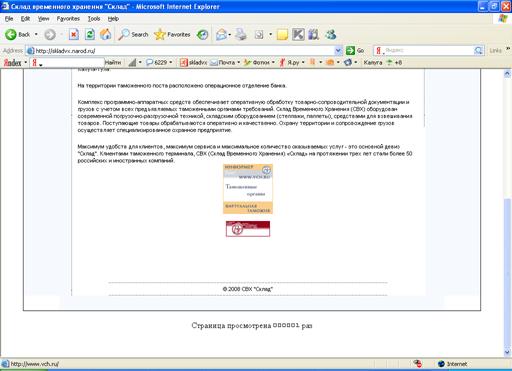Click the Найти search button
512x371 pixels.
(113, 62)
